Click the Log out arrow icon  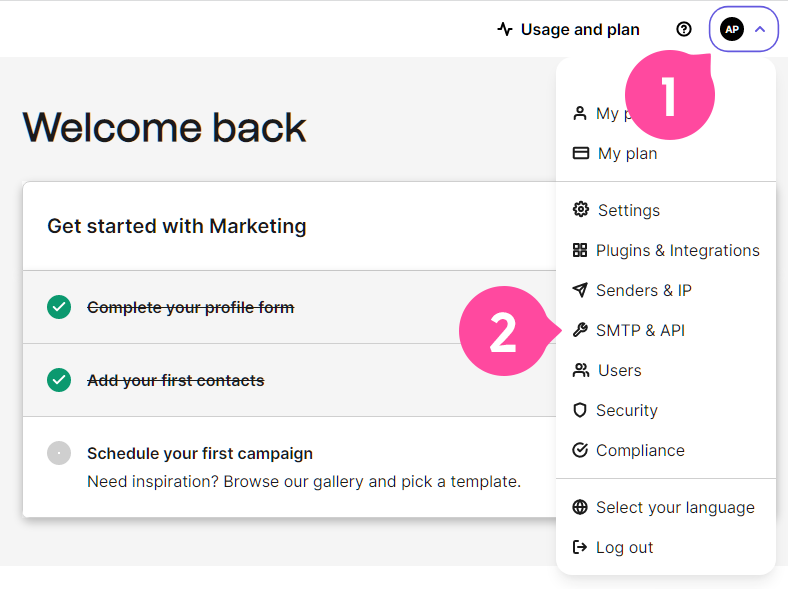pos(580,547)
